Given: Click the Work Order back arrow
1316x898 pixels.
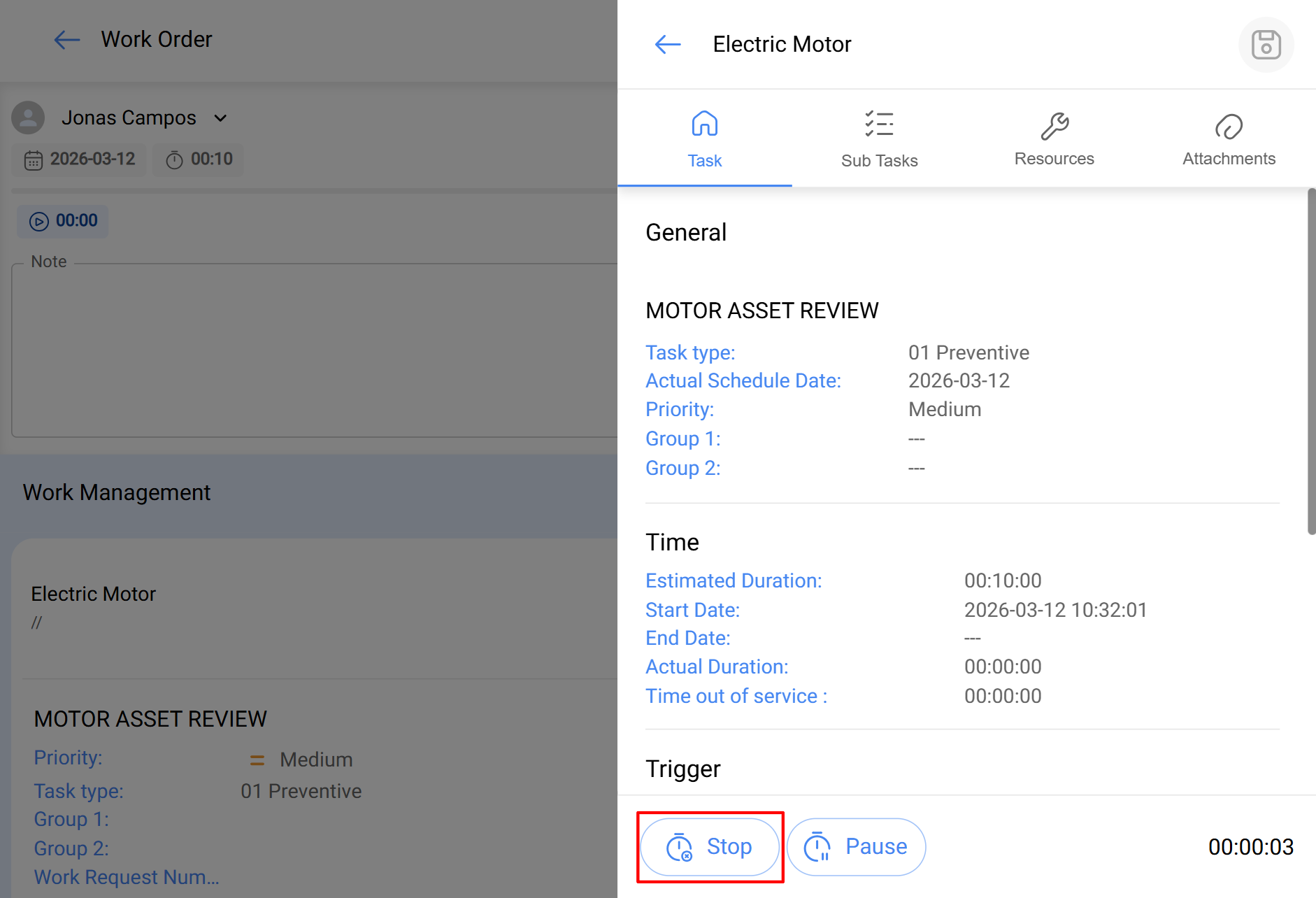Looking at the screenshot, I should point(67,40).
